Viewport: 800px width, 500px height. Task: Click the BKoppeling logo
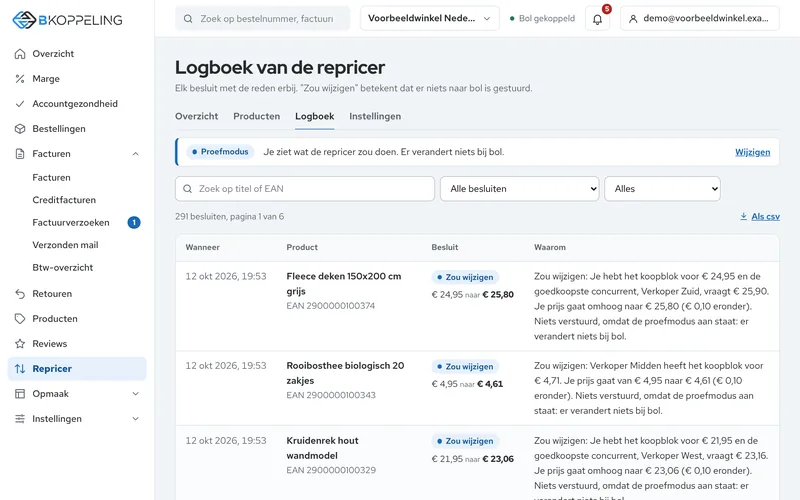tap(67, 20)
